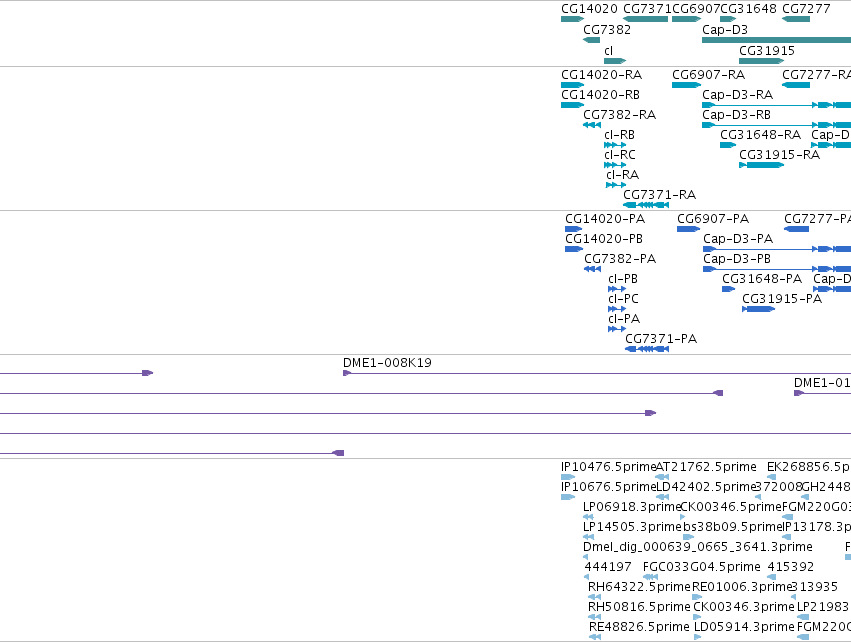Click the DME1-008K19 BAC clone
Screen dimensions: 851x642
(x=597, y=373)
